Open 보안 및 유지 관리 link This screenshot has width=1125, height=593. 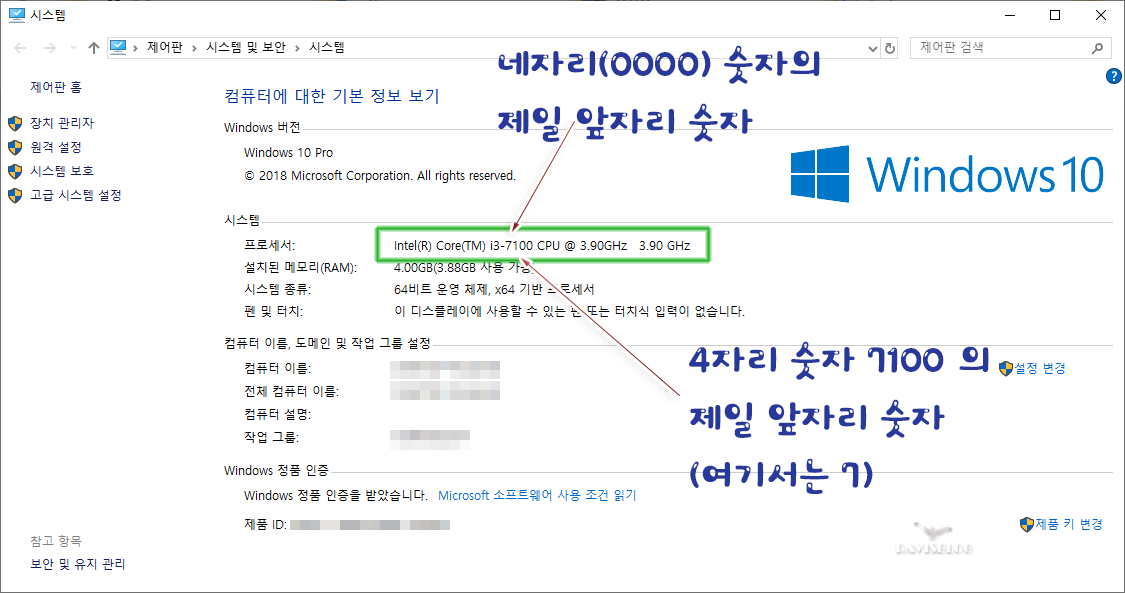point(77,564)
